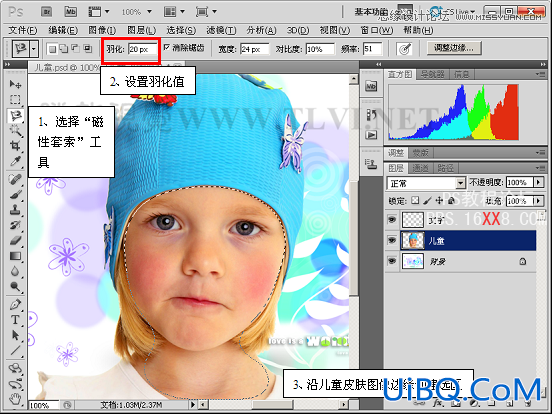Click the contrast 10% field
552x414 pixels.
320,49
